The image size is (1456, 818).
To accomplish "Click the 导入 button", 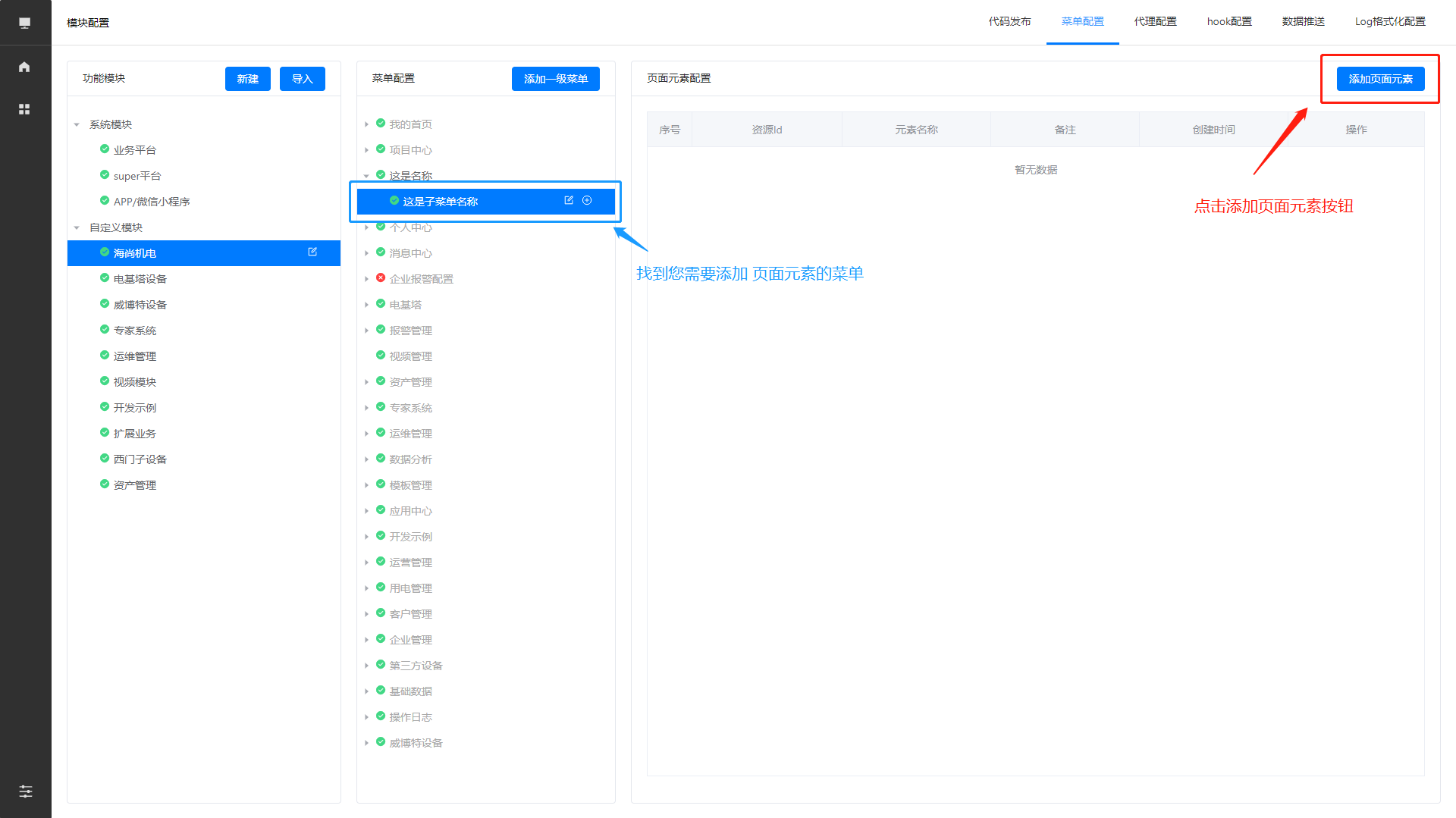I will point(302,79).
